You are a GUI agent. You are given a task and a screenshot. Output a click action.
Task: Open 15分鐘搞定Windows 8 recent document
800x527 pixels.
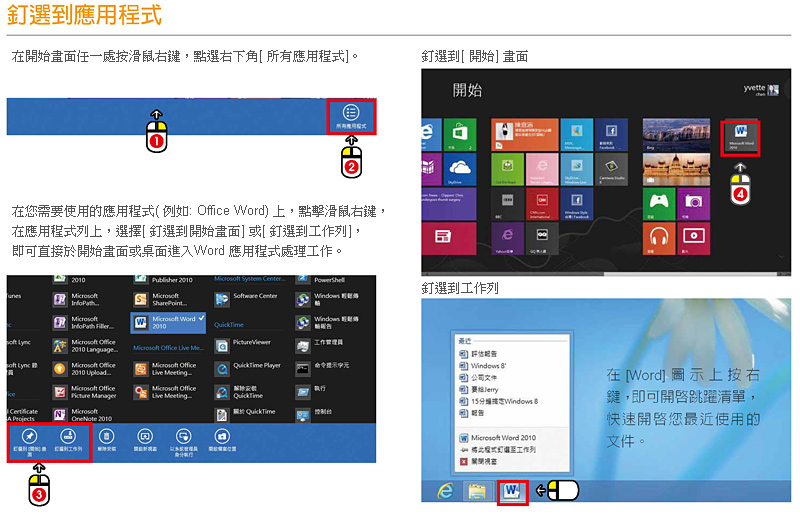pyautogui.click(x=498, y=401)
